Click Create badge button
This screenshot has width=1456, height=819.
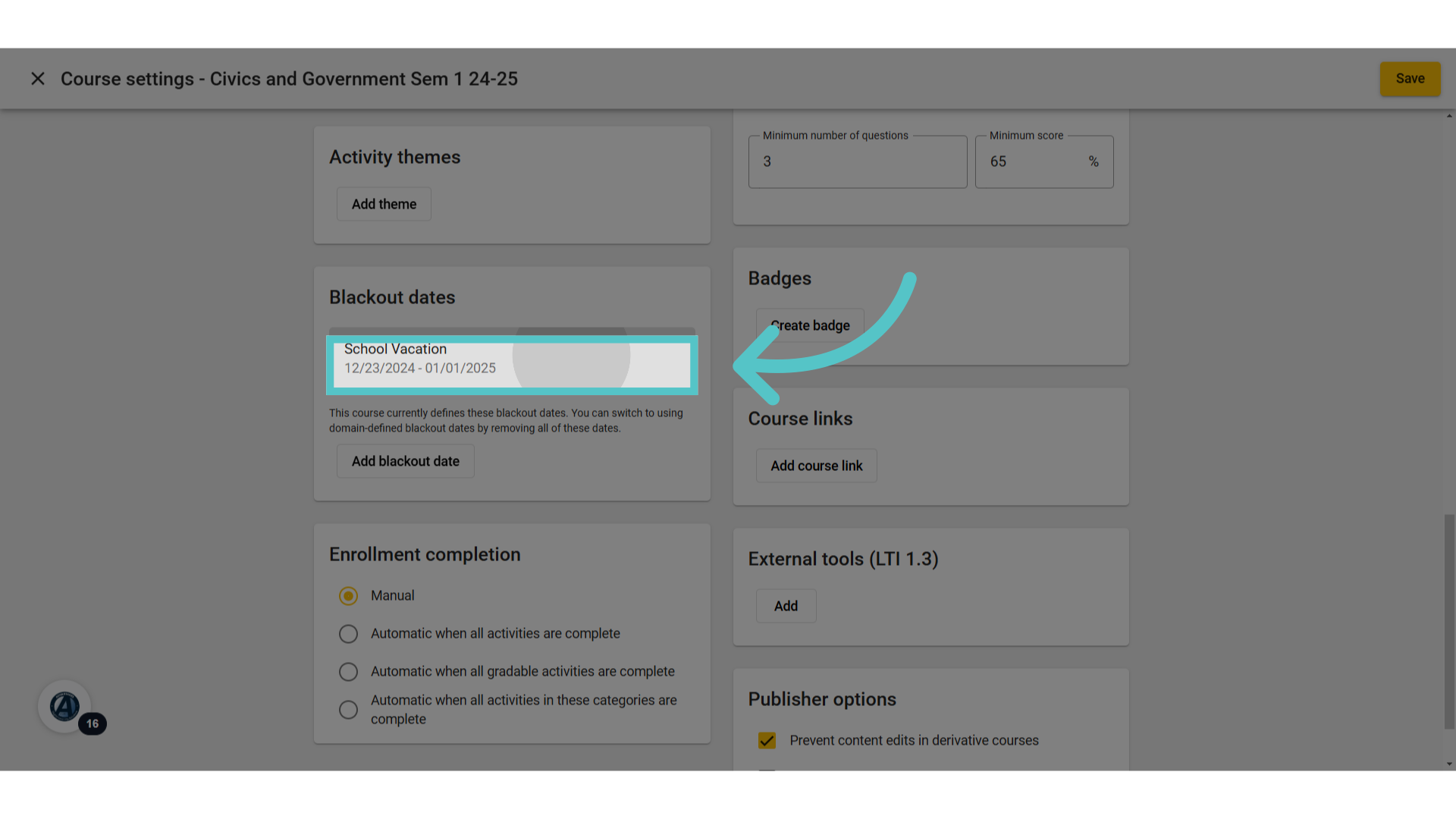pos(810,325)
